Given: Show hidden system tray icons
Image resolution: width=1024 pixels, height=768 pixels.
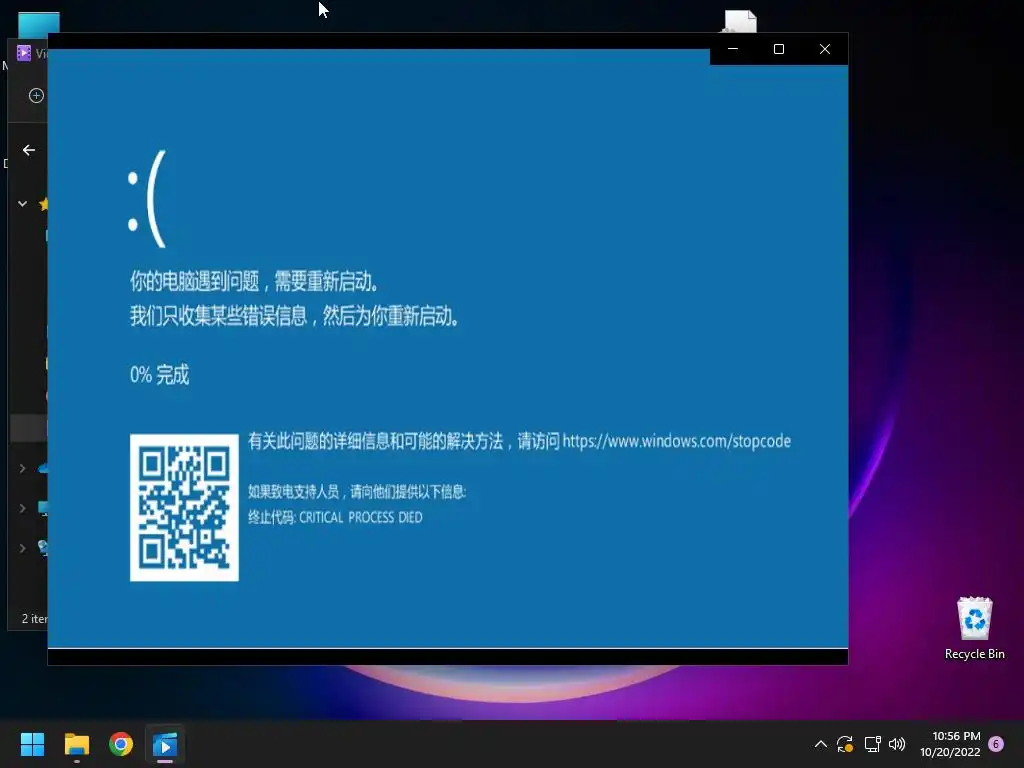Looking at the screenshot, I should click(x=821, y=744).
